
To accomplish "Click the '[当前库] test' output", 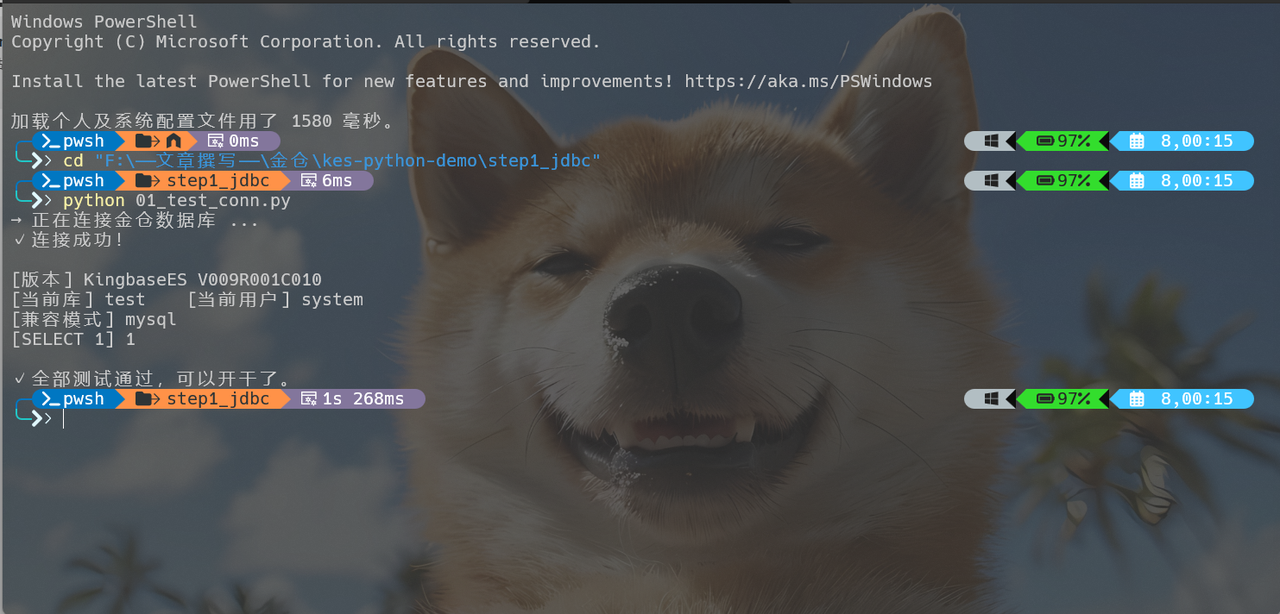I will pos(78,299).
